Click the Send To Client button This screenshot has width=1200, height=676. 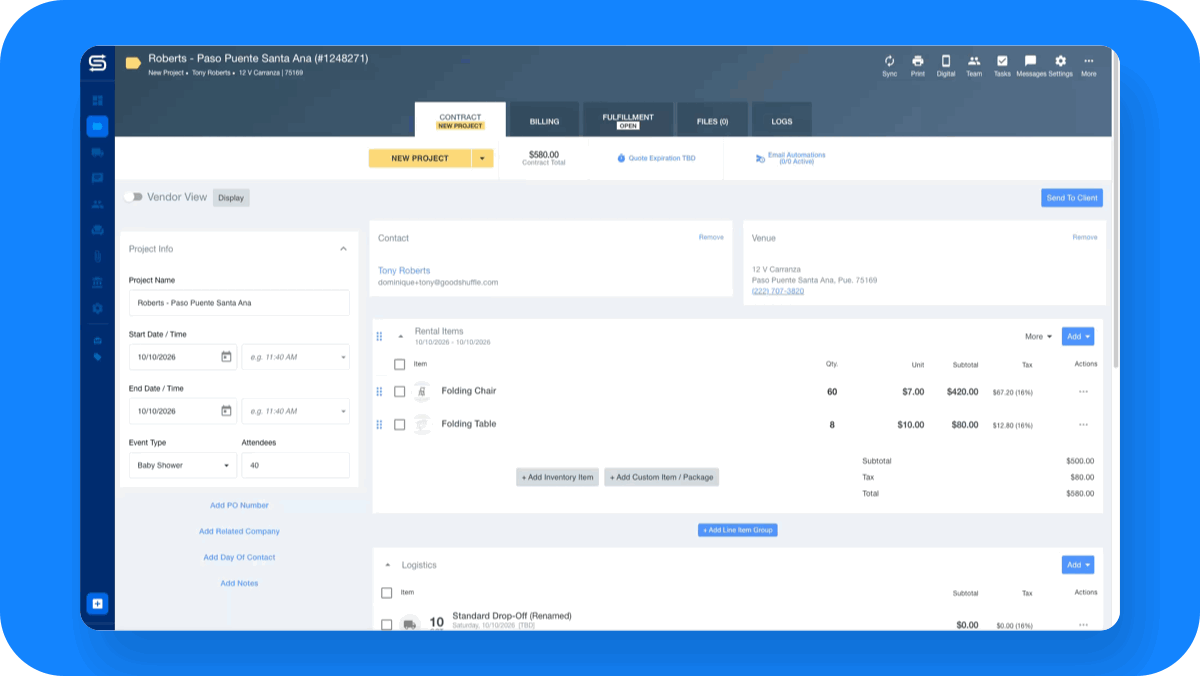pos(1072,198)
